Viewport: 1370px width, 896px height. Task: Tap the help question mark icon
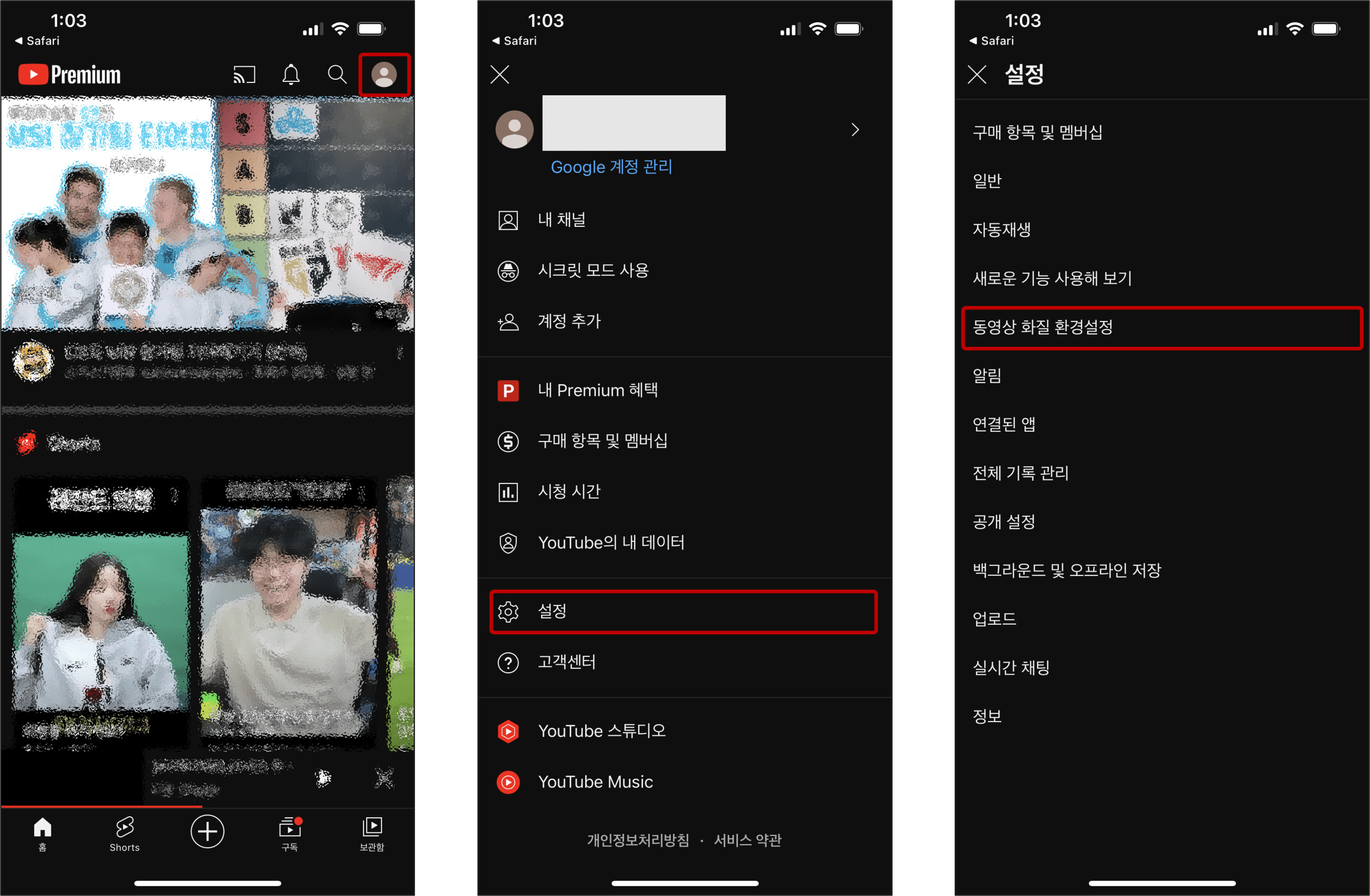[508, 663]
